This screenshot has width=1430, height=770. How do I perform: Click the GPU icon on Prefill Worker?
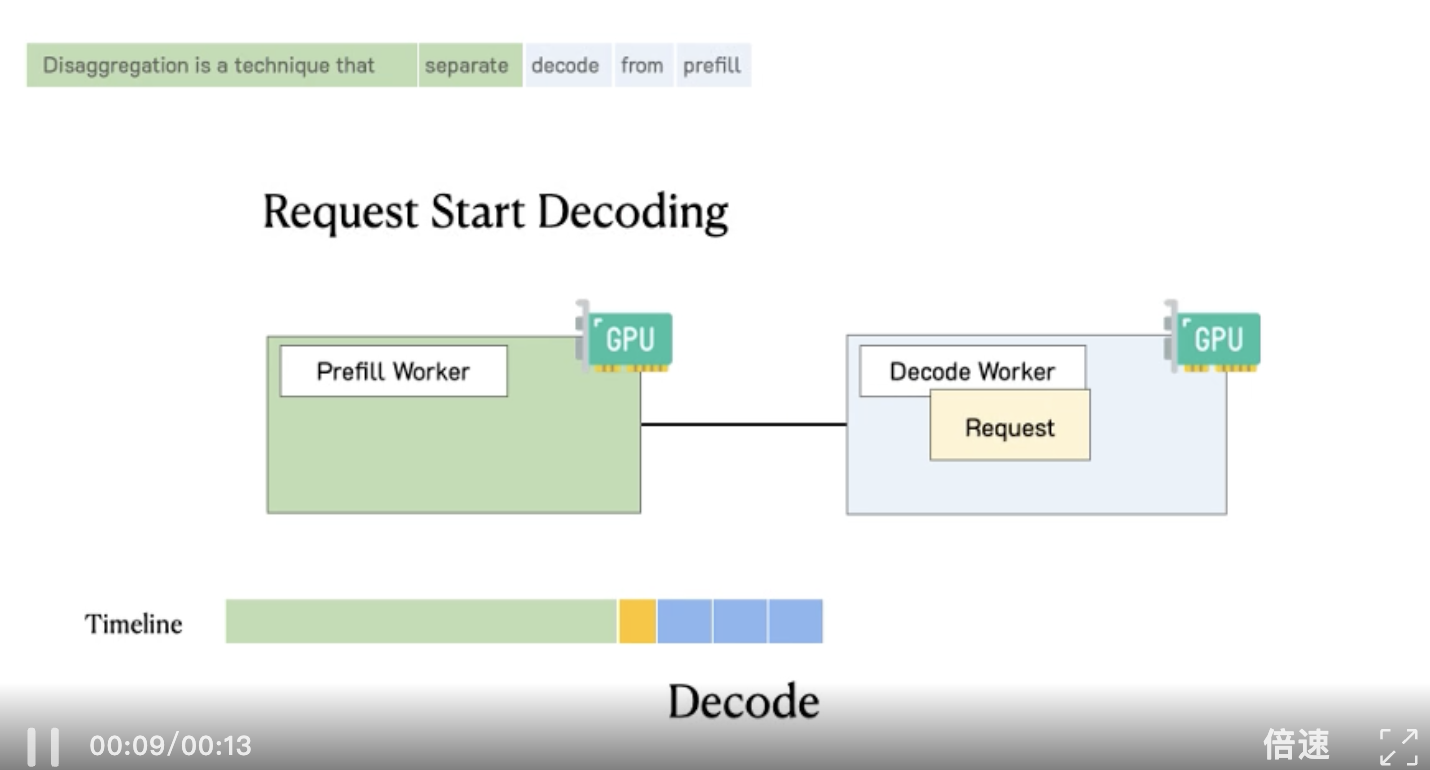(x=627, y=339)
